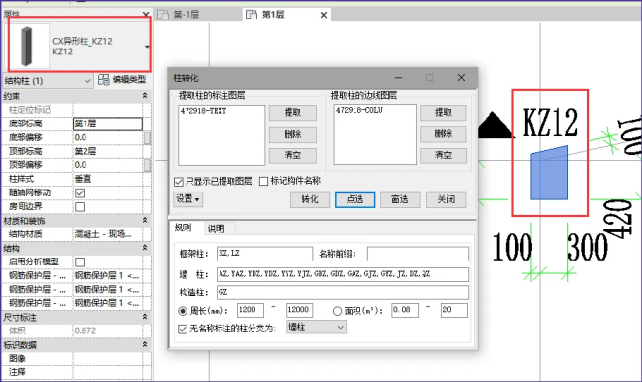This screenshot has width=642, height=382.
Task: Toggle 只显示已提取图层 checkbox
Action: pos(179,182)
